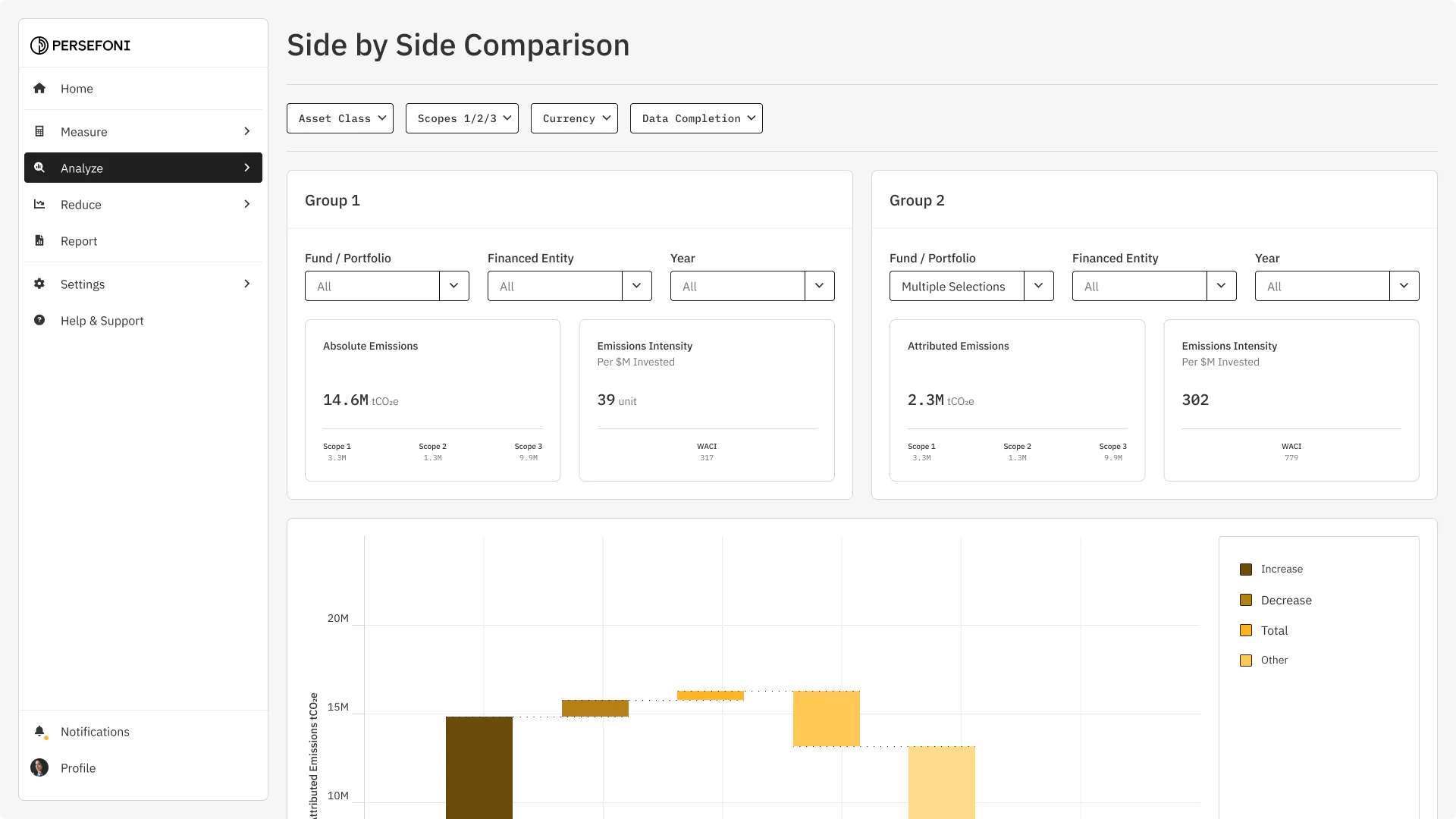
Task: Click the Reduce chart icon
Action: click(x=39, y=205)
